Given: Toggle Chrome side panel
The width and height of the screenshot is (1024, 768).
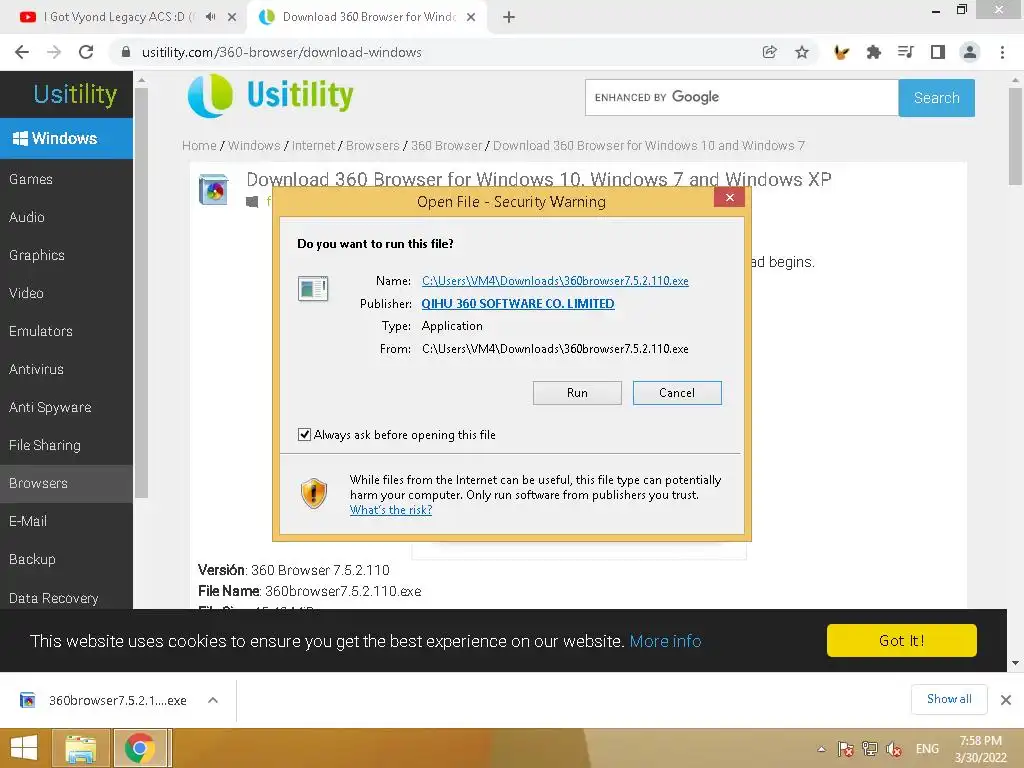Looking at the screenshot, I should 938,52.
